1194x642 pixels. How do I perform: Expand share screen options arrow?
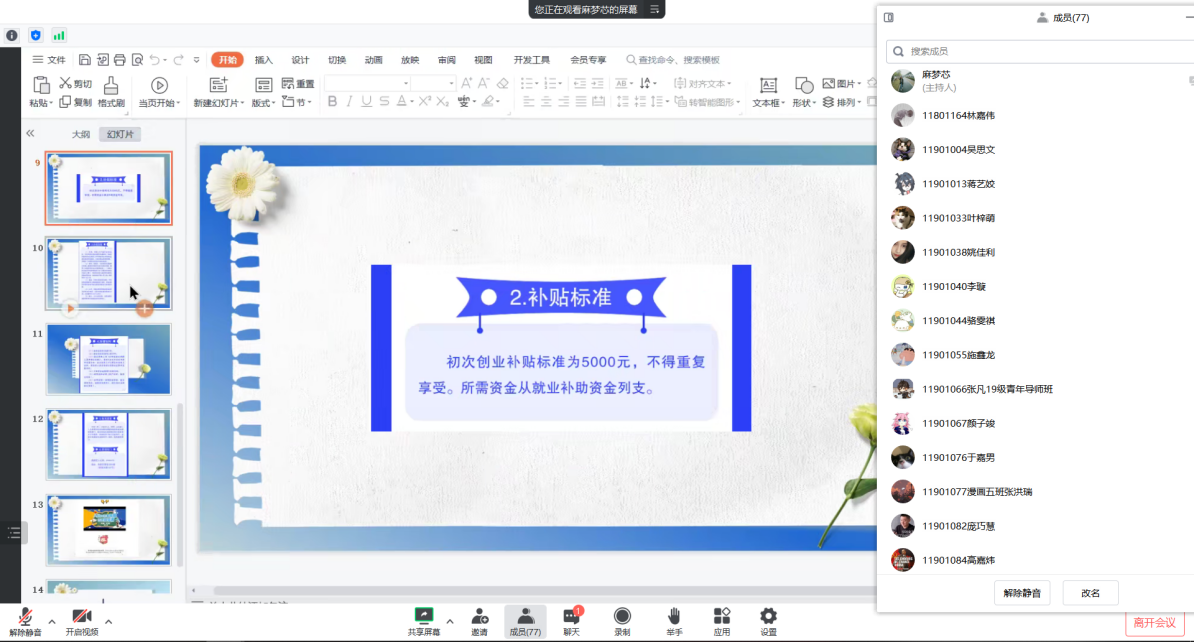coord(450,621)
